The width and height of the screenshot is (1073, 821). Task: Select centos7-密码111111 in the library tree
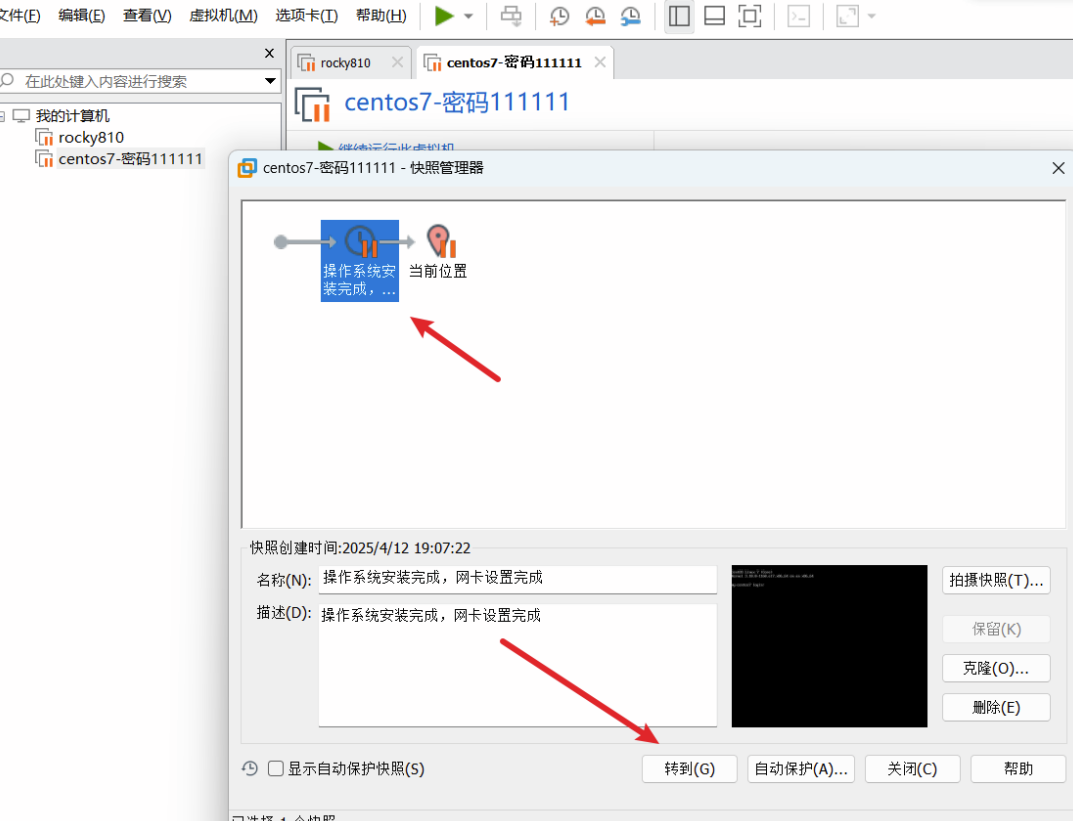(x=130, y=159)
